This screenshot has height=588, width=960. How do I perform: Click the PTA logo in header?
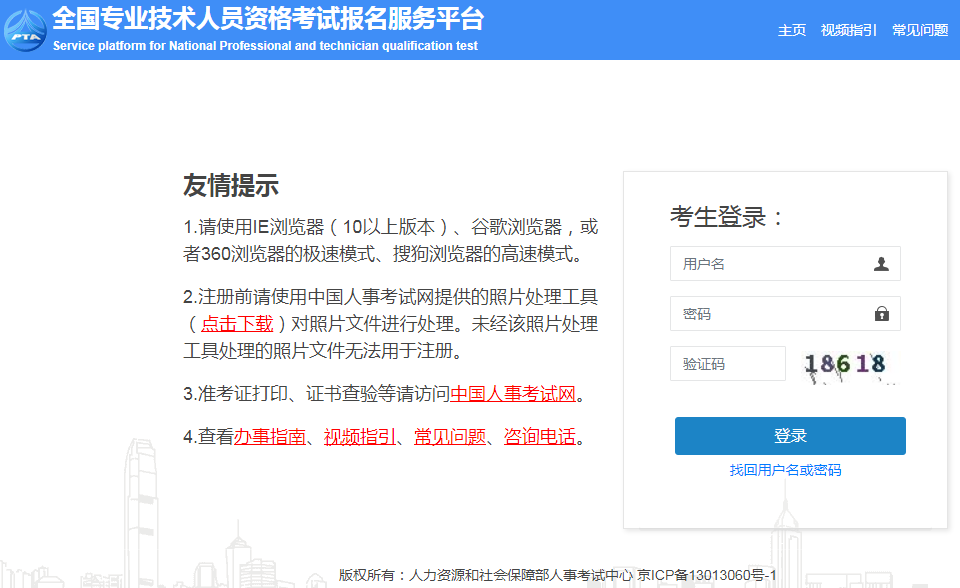tap(25, 31)
